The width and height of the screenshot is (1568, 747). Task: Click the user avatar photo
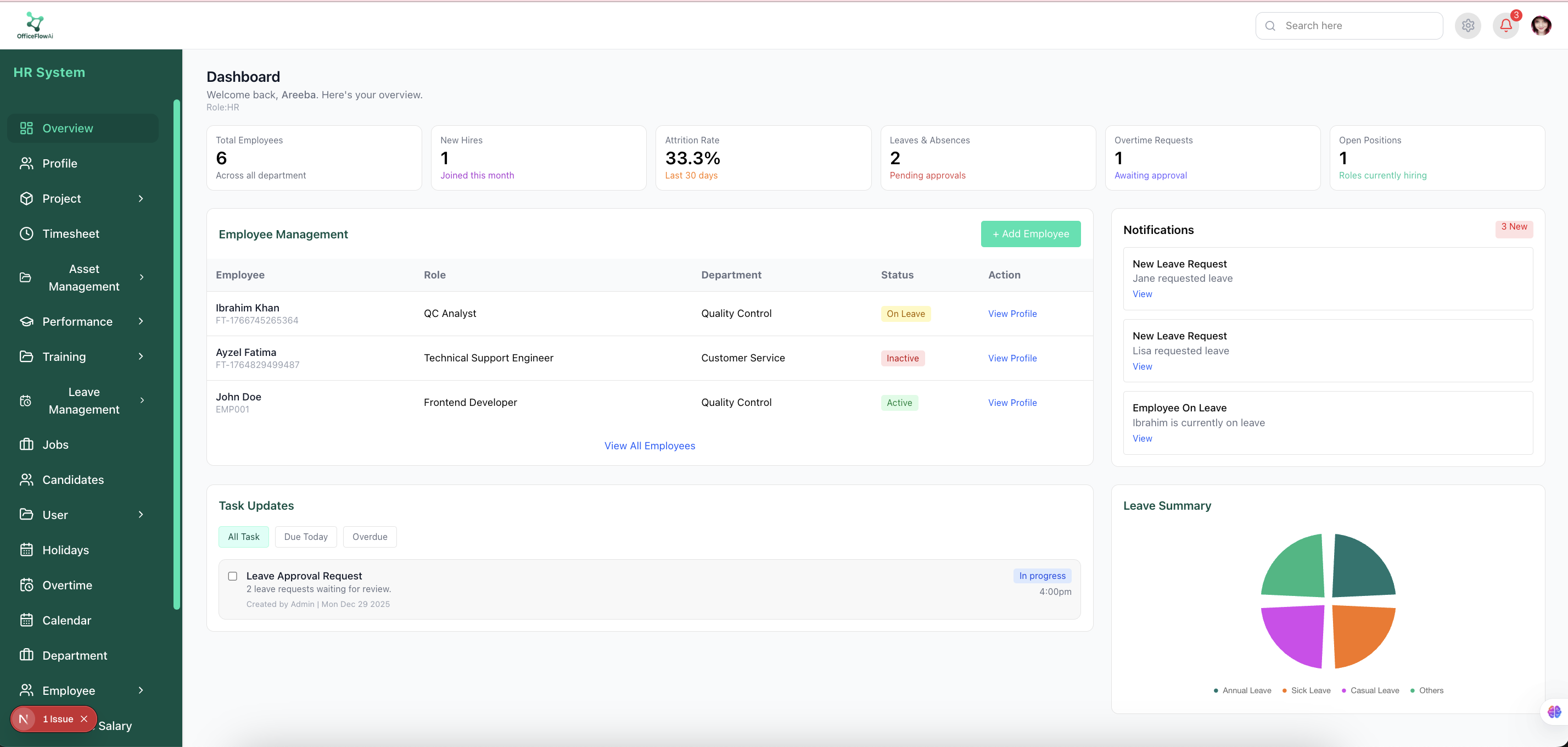point(1541,26)
